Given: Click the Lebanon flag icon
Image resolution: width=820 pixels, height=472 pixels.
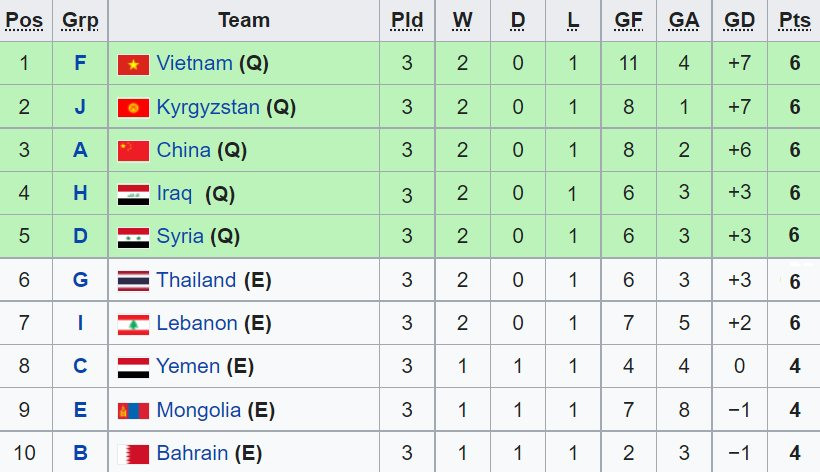Looking at the screenshot, I should click(133, 323).
